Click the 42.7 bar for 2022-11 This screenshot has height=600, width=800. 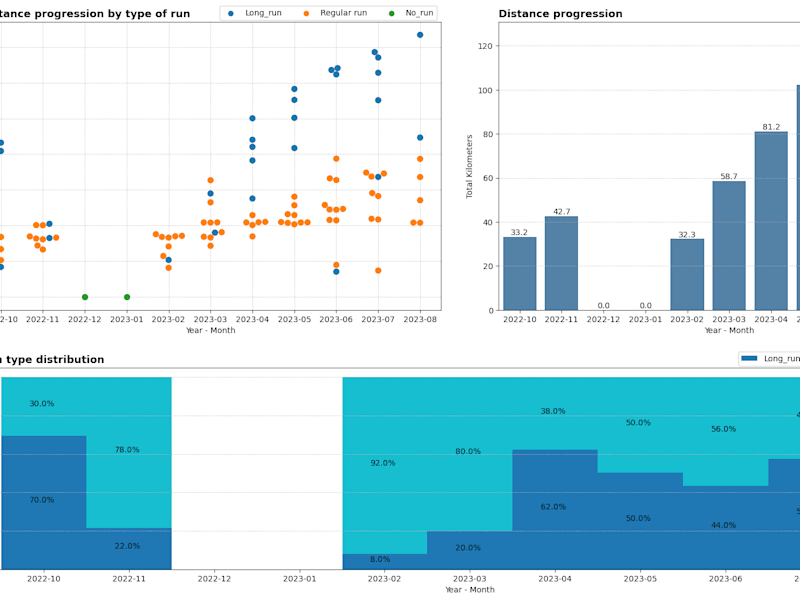point(561,263)
